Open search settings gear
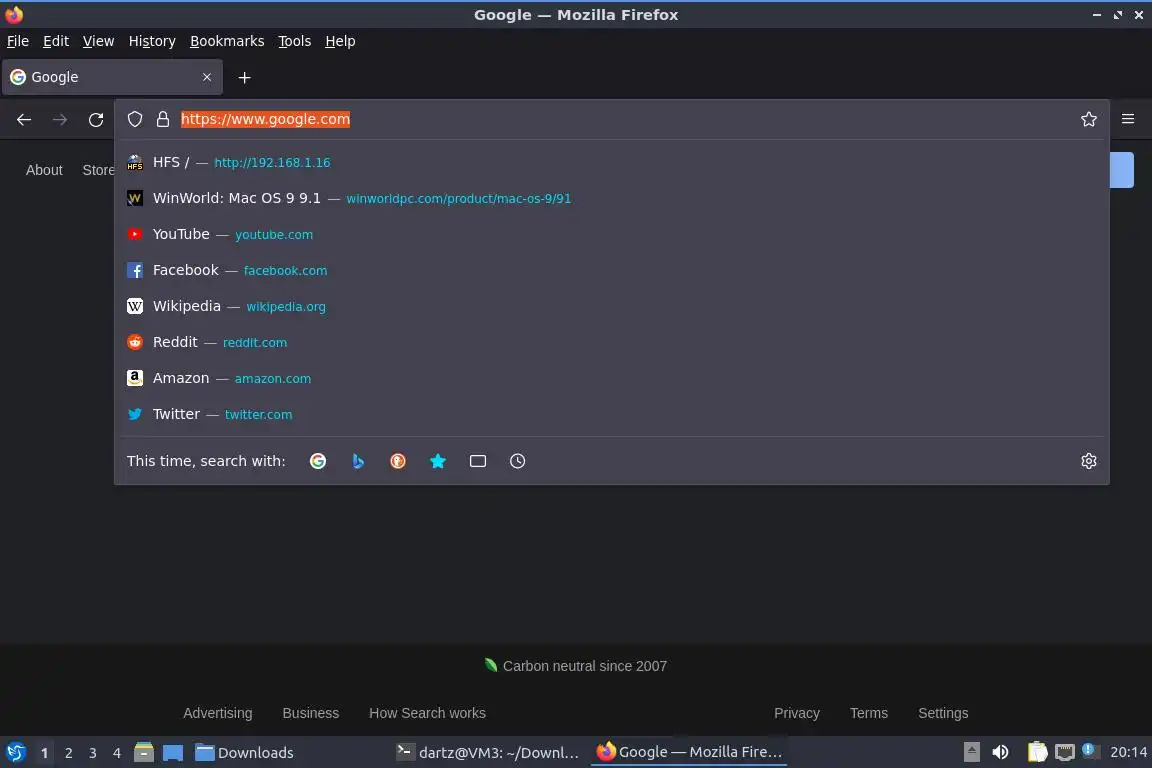Viewport: 1152px width, 768px height. click(1089, 461)
